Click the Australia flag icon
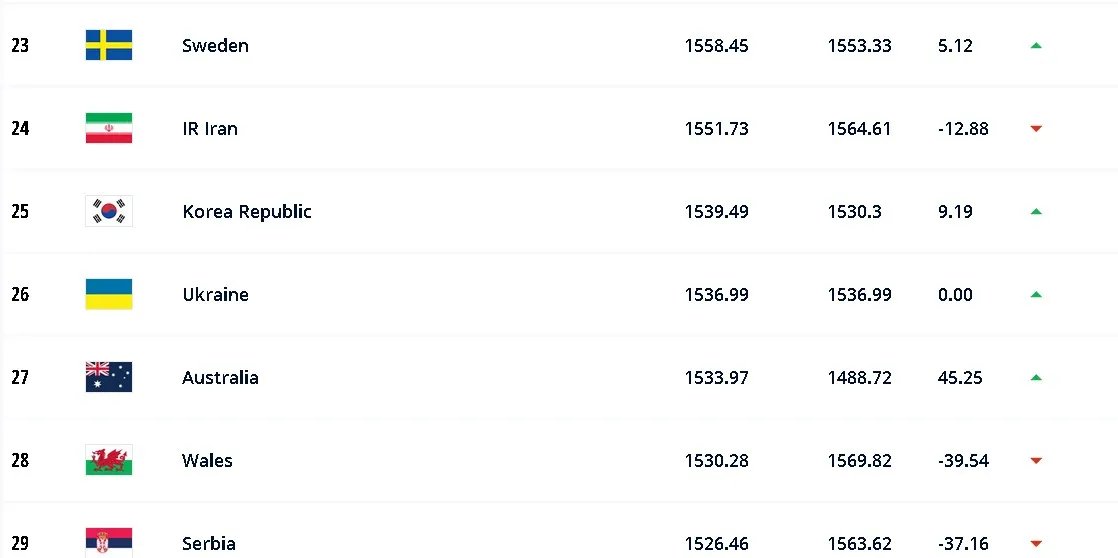Image resolution: width=1118 pixels, height=558 pixels. click(108, 377)
